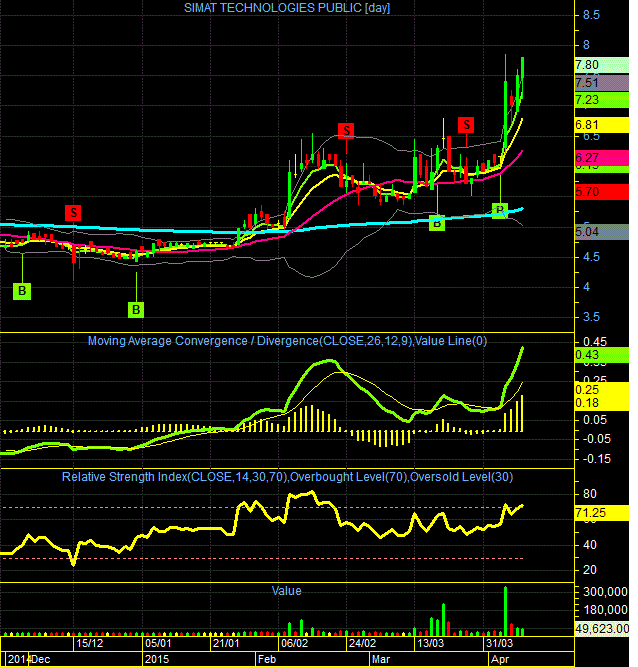Click the pink 6.27 moving average label
Screen dimensions: 638x667
click(x=601, y=158)
